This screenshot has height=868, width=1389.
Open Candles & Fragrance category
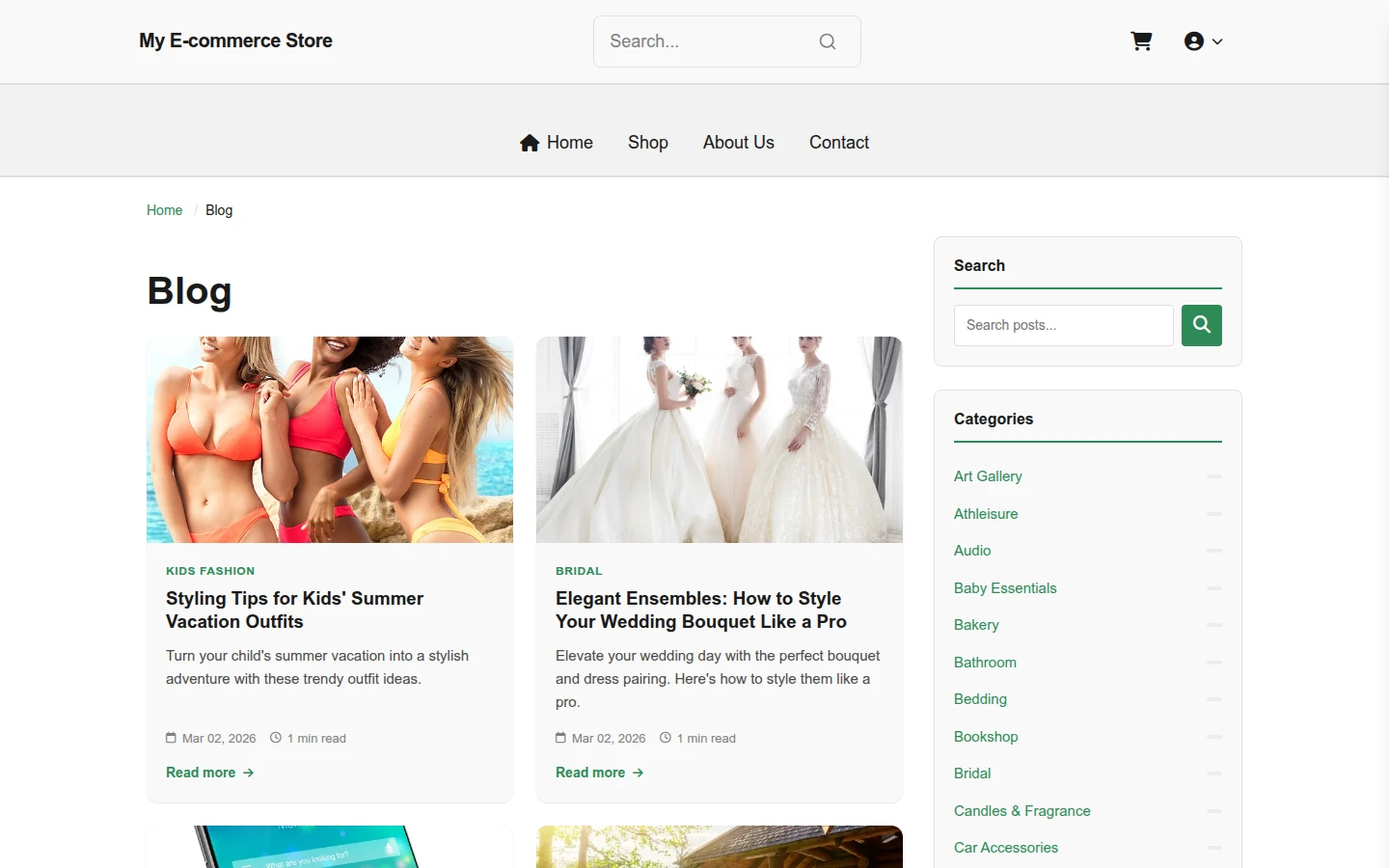point(1022,811)
